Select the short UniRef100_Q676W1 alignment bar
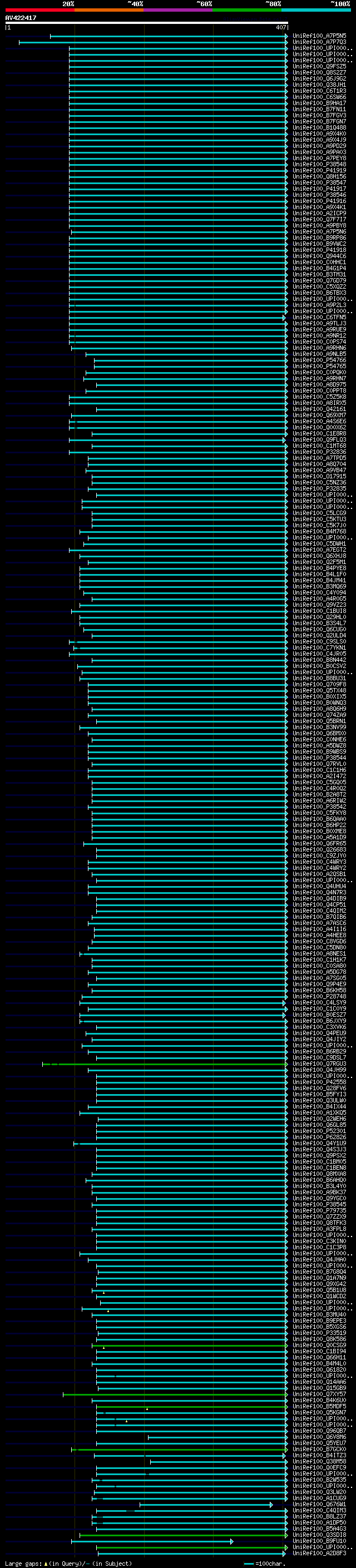Screen dimensions: 356x1568 pos(206,1503)
